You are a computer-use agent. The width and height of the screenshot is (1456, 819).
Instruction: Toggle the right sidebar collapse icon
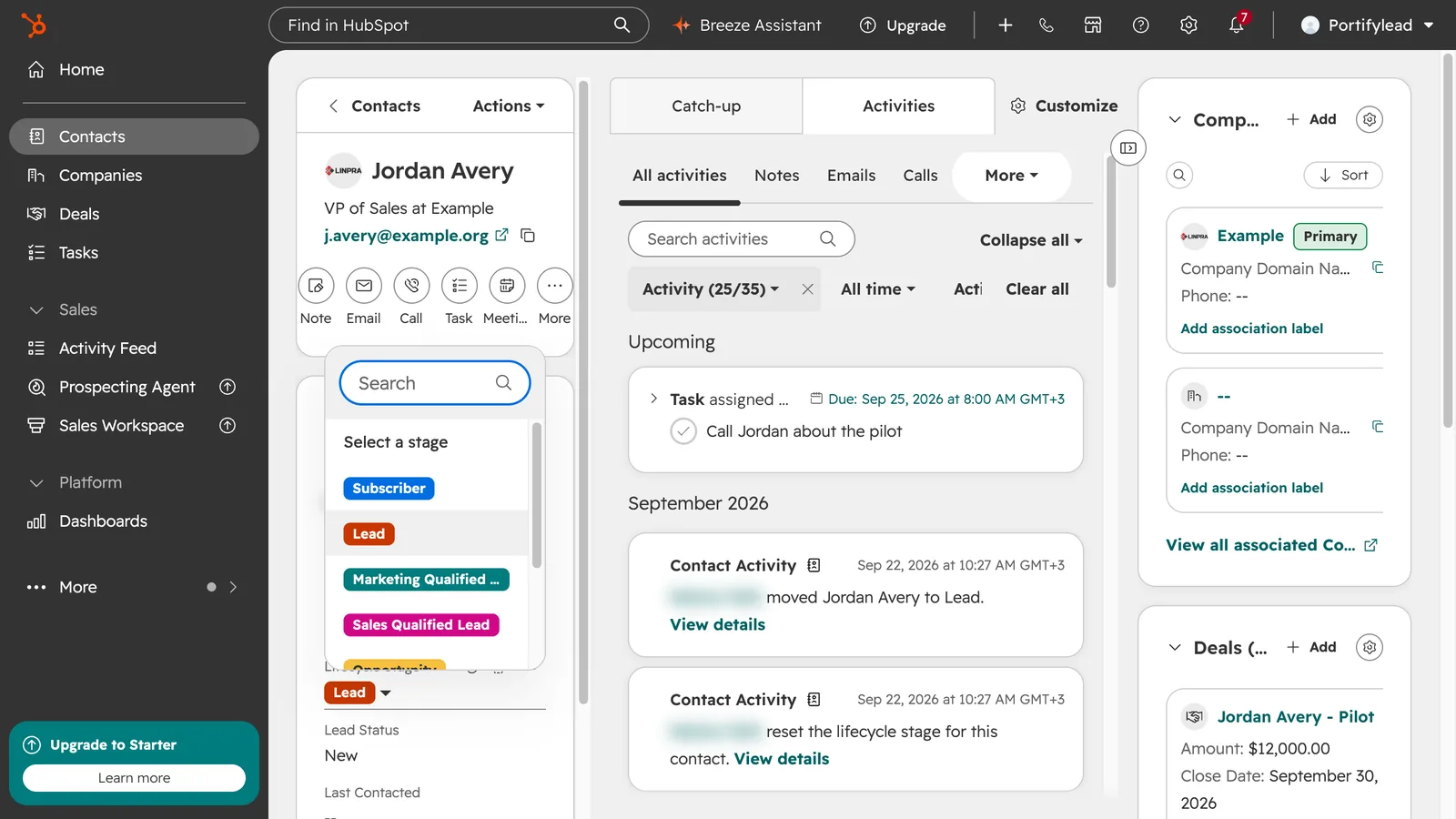[x=1128, y=148]
